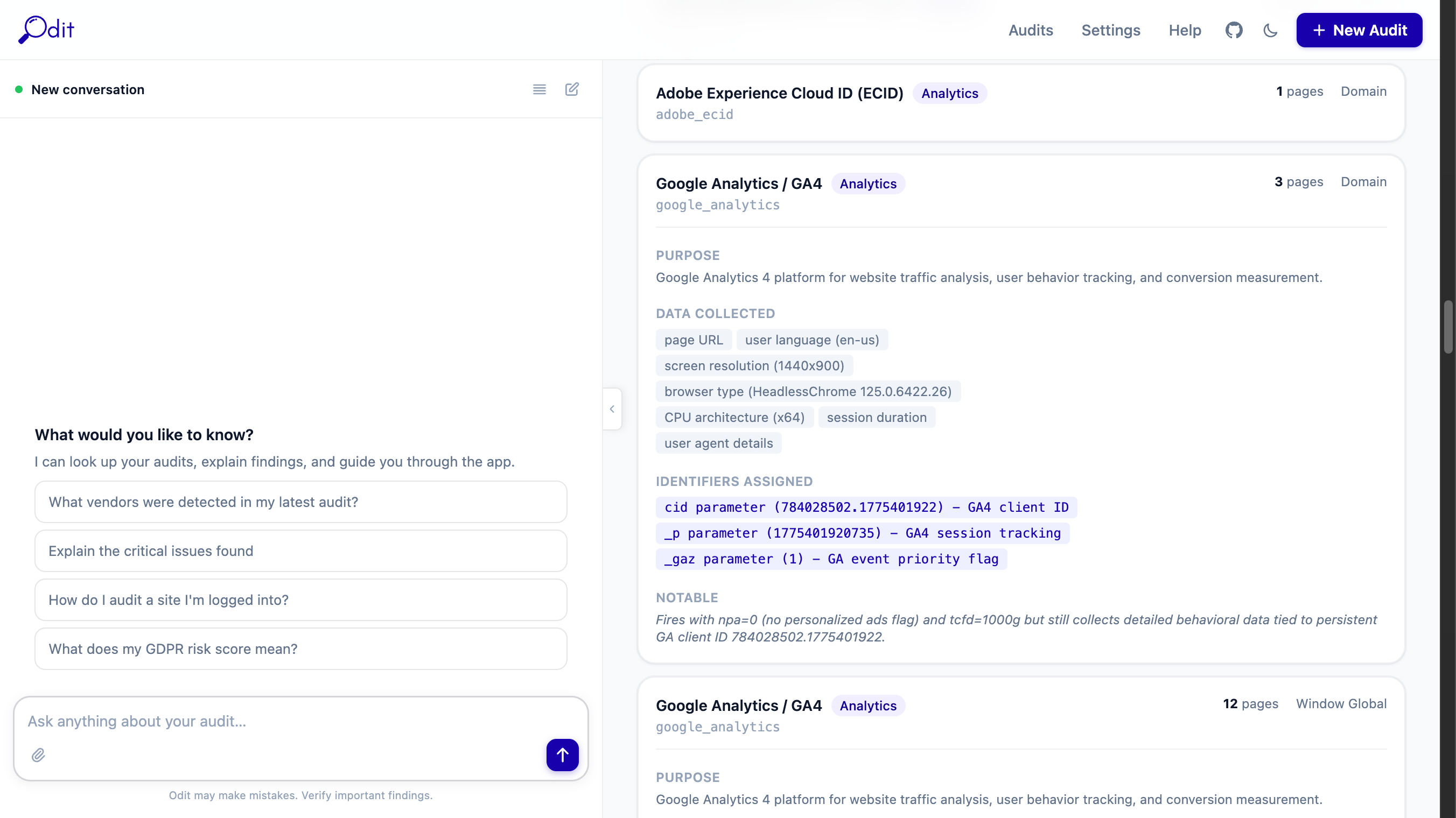The image size is (1456, 818).
Task: Click the Analytics badge on the GA4 card
Action: (867, 184)
